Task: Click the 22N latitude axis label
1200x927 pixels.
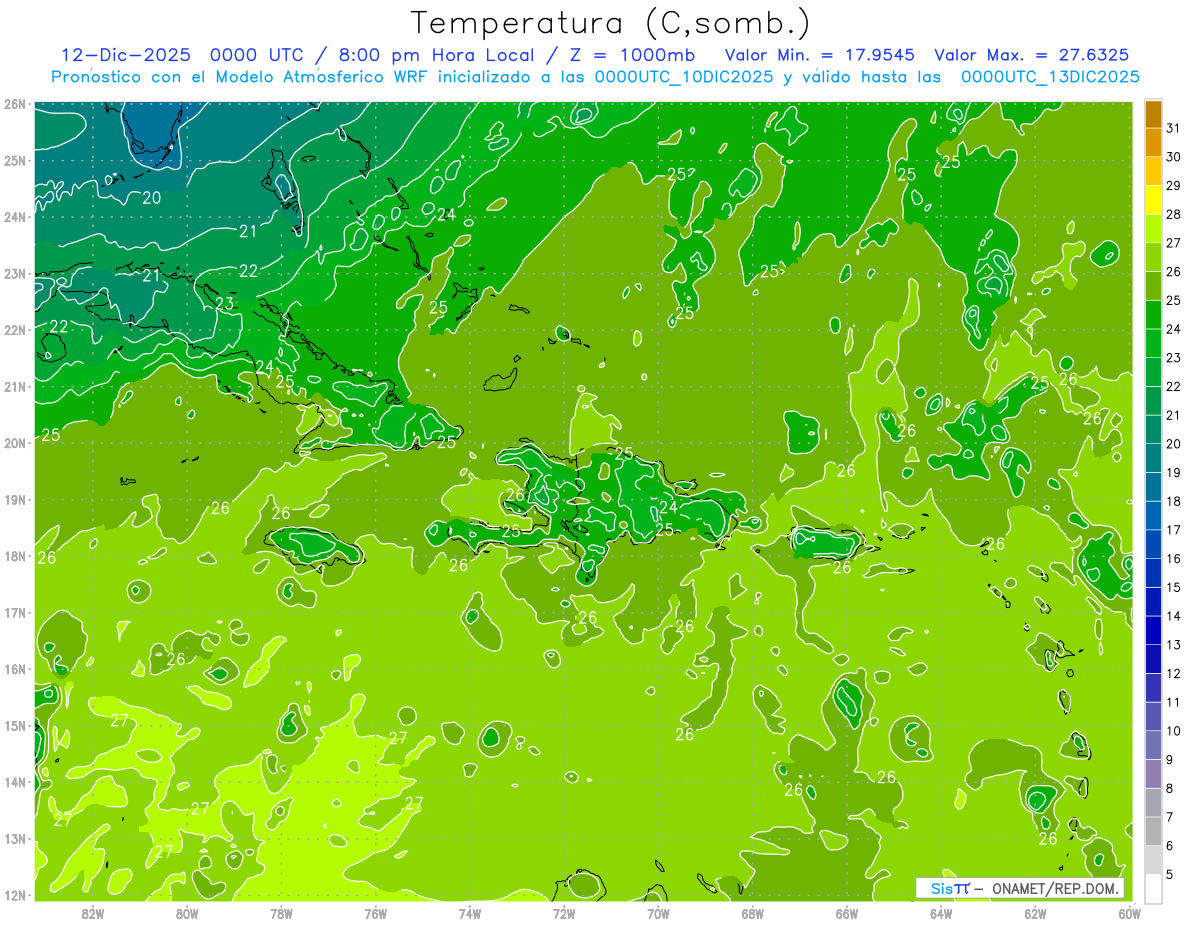Action: point(15,330)
